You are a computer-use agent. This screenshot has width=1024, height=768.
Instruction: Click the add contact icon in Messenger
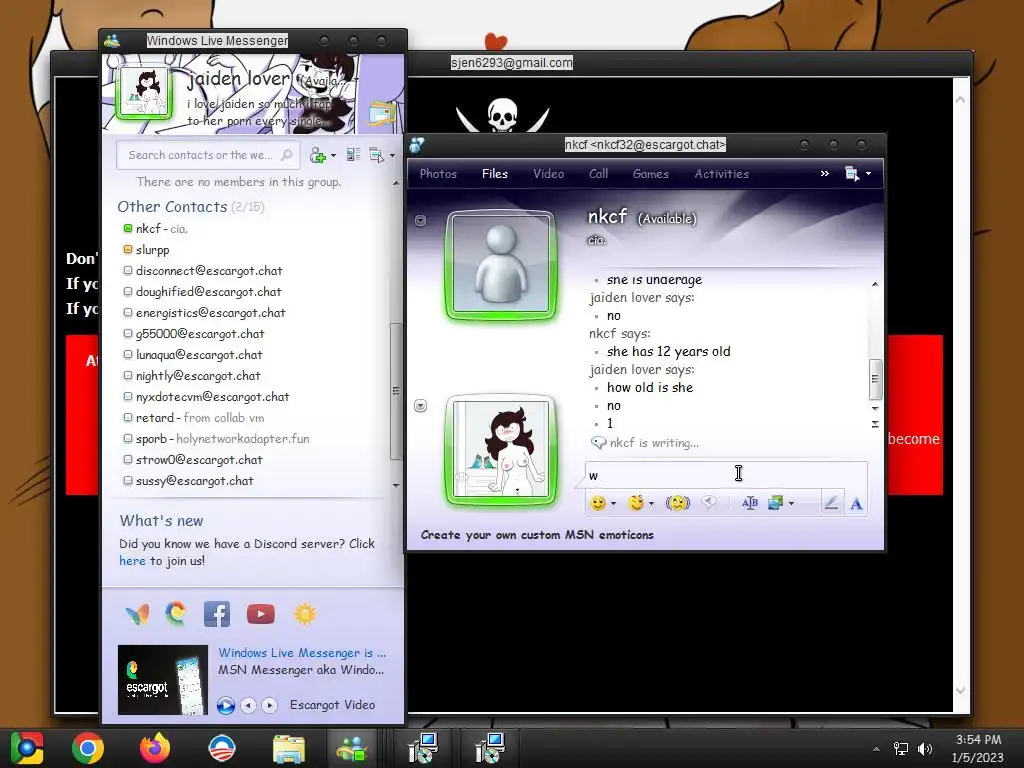point(318,155)
